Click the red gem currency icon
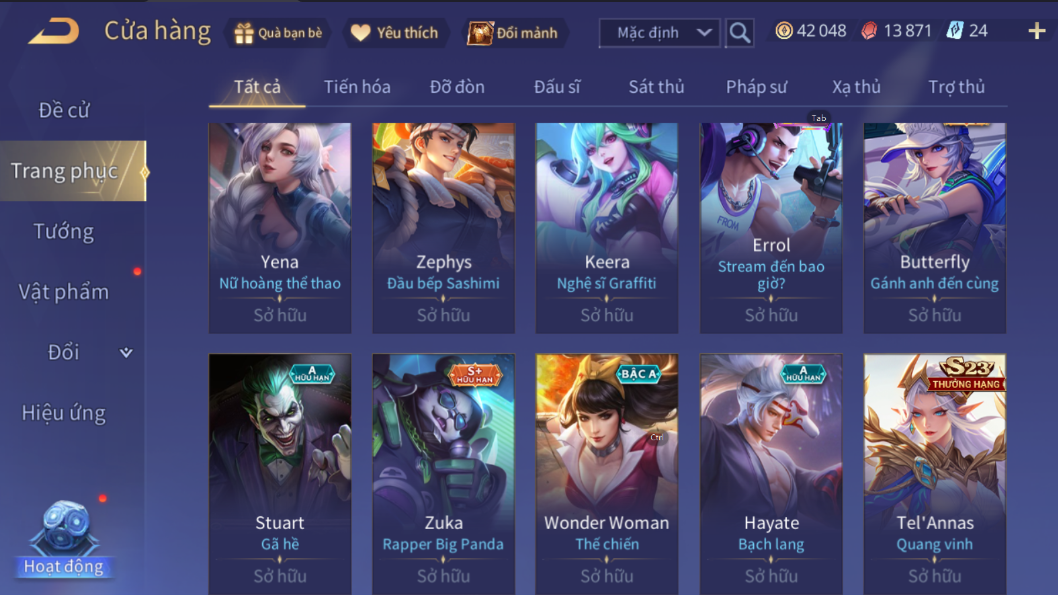This screenshot has height=595, width=1058. coord(869,31)
